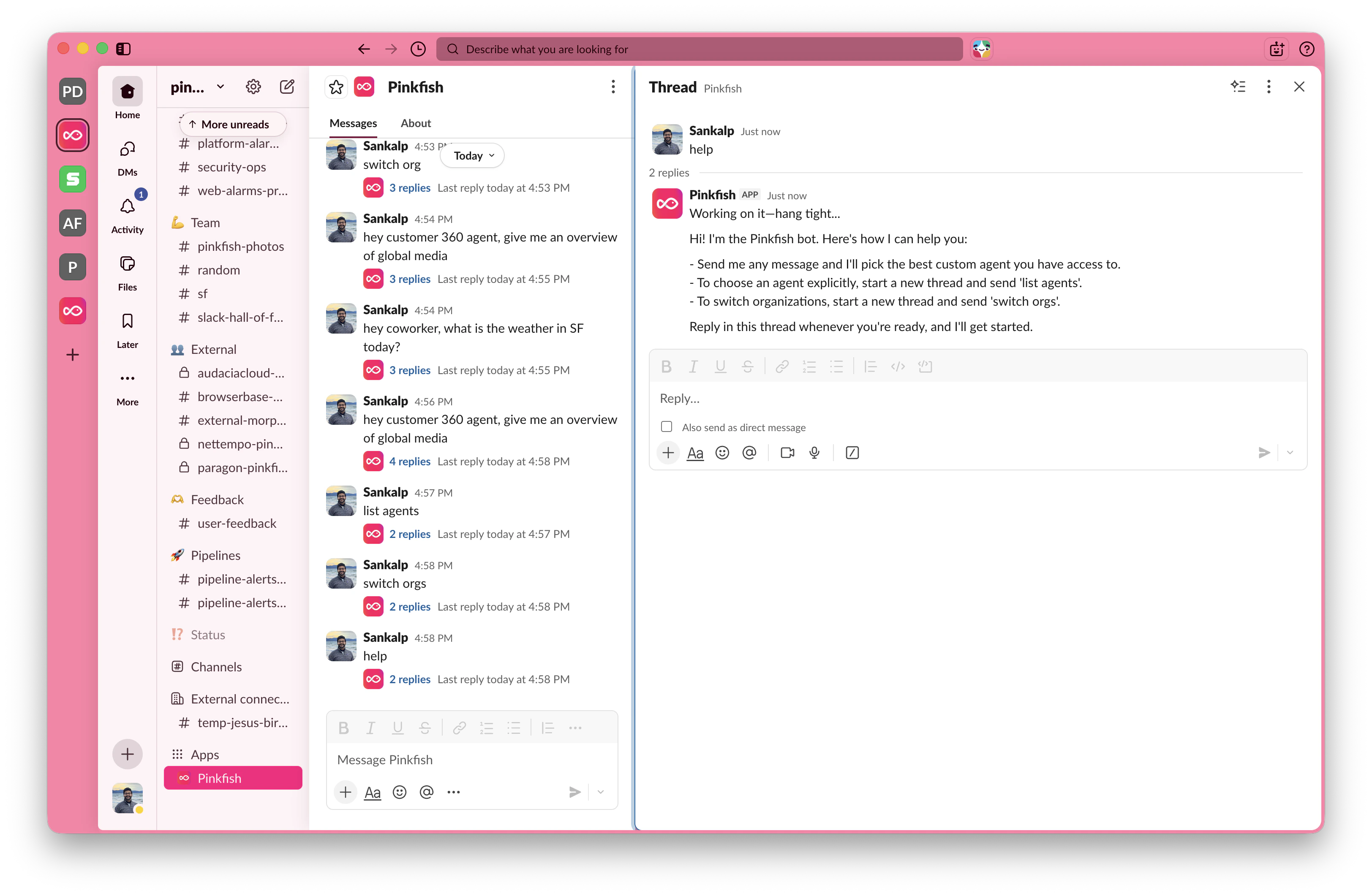Open the 3 replies thread on the weather message
This screenshot has width=1372, height=896.
(x=410, y=370)
